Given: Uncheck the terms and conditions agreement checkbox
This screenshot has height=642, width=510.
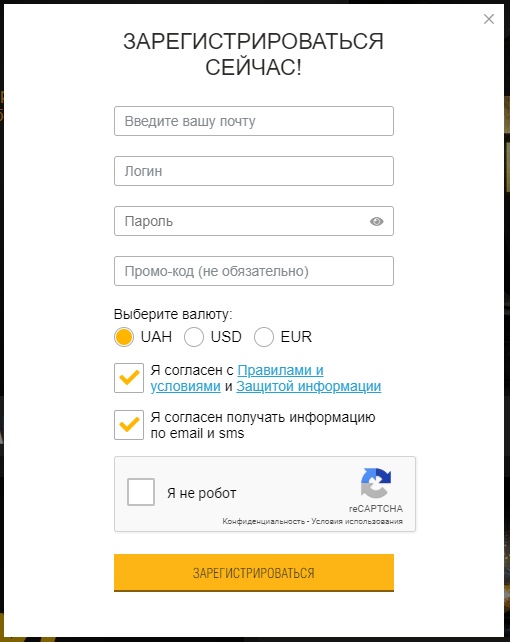Looking at the screenshot, I should click(129, 378).
